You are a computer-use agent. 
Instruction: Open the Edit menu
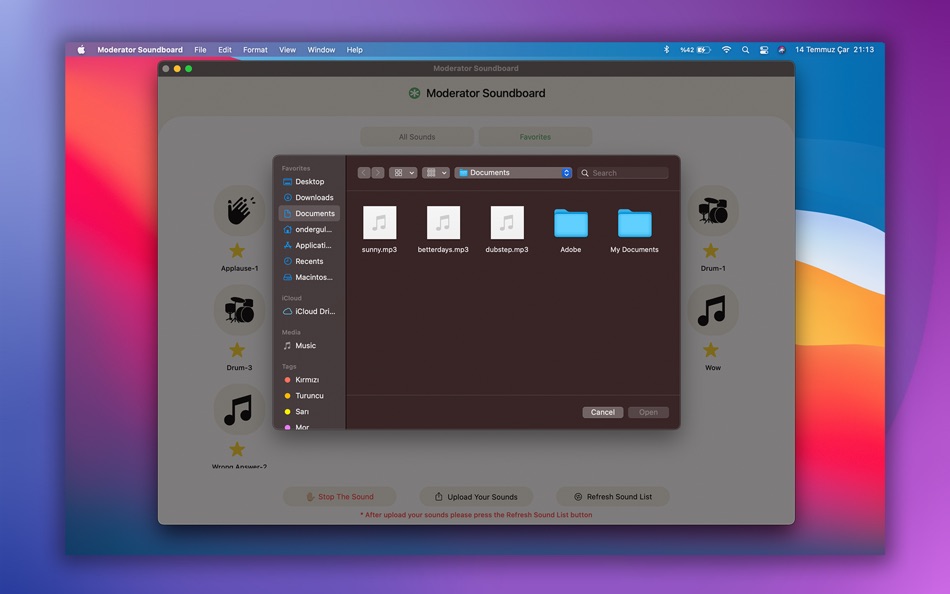(x=225, y=50)
